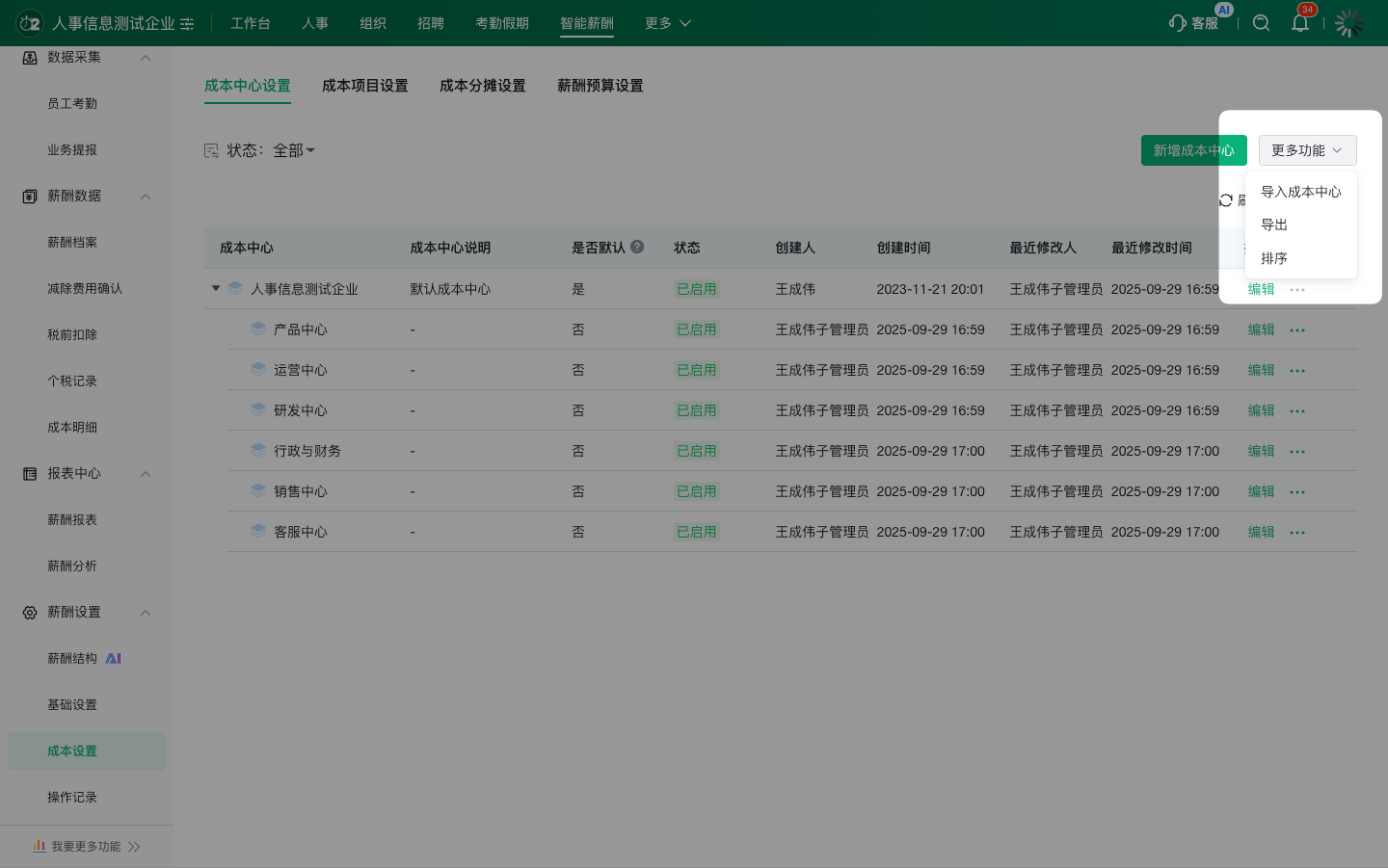Choose 排序 in the dropdown menu
Screen dimensions: 1388x868
tap(1274, 258)
